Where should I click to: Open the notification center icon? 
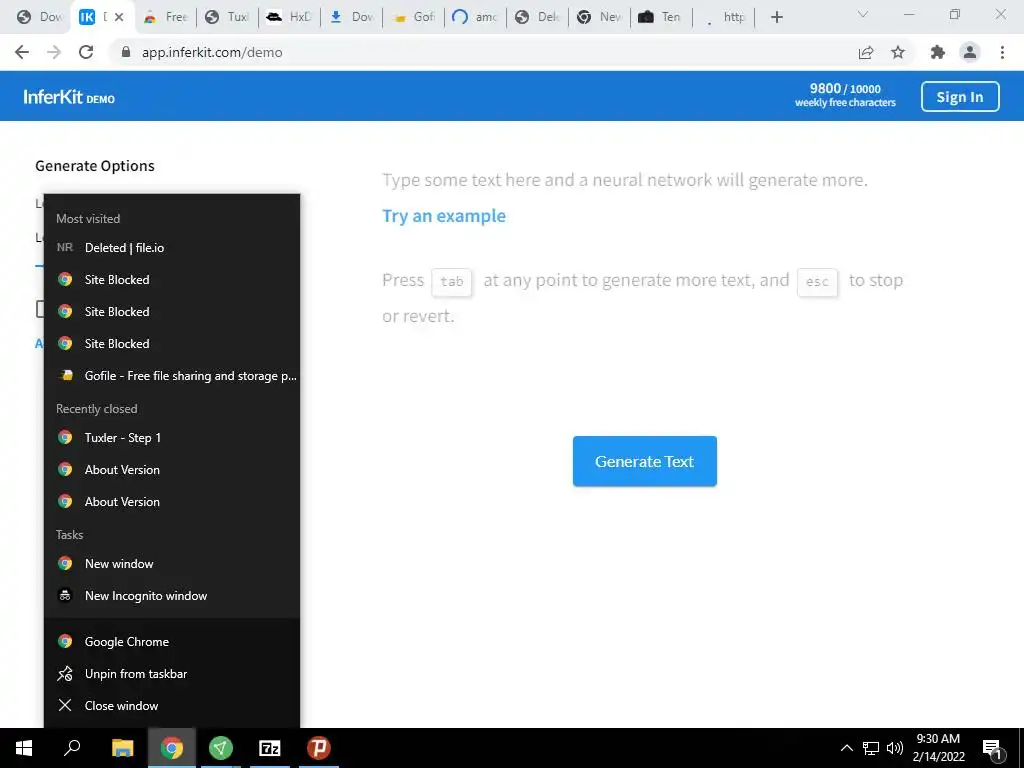[x=992, y=748]
